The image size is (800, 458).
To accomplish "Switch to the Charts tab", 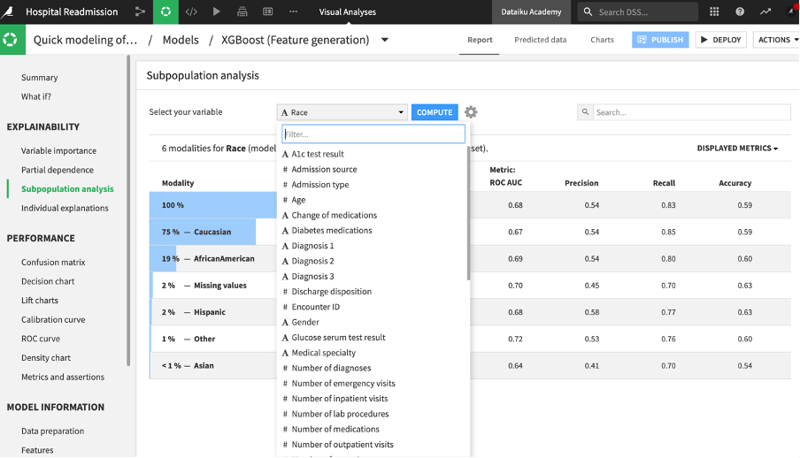I will tap(602, 40).
